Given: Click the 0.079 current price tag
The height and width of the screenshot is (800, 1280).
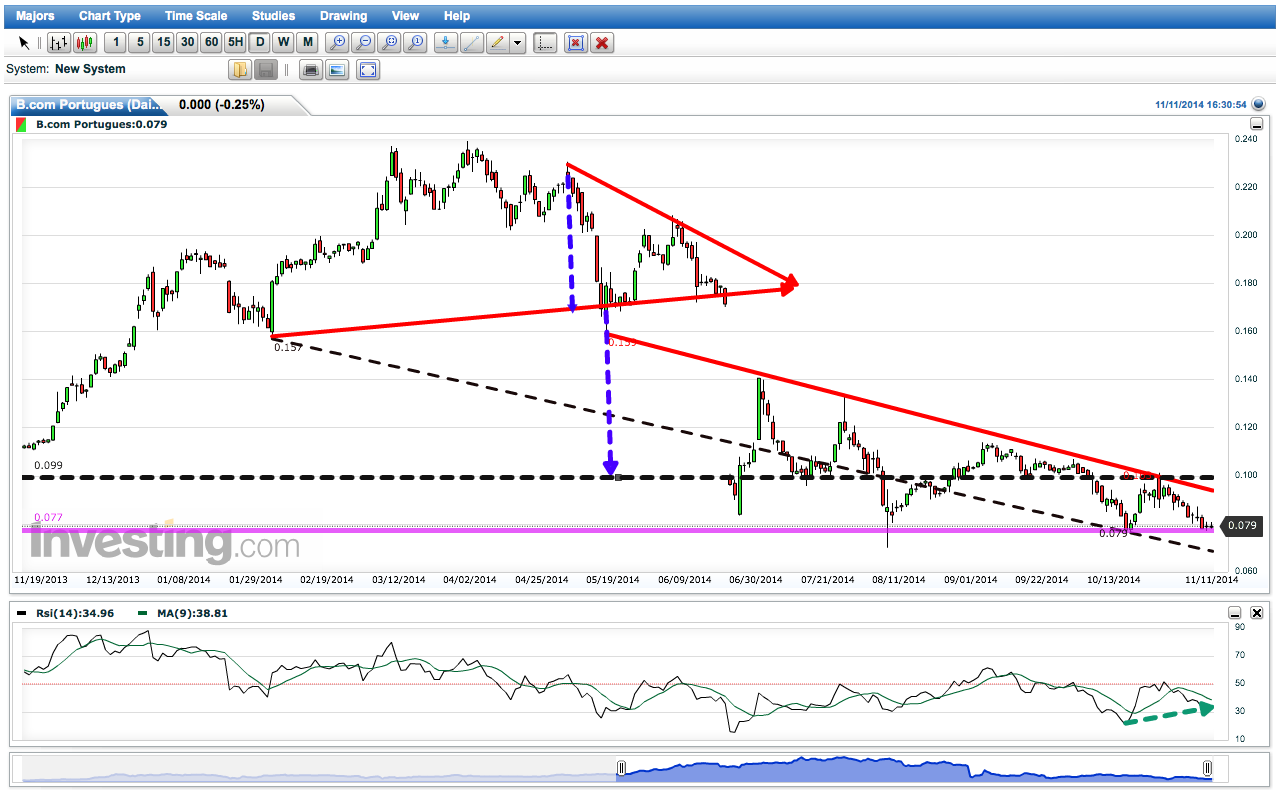Looking at the screenshot, I should [1241, 525].
